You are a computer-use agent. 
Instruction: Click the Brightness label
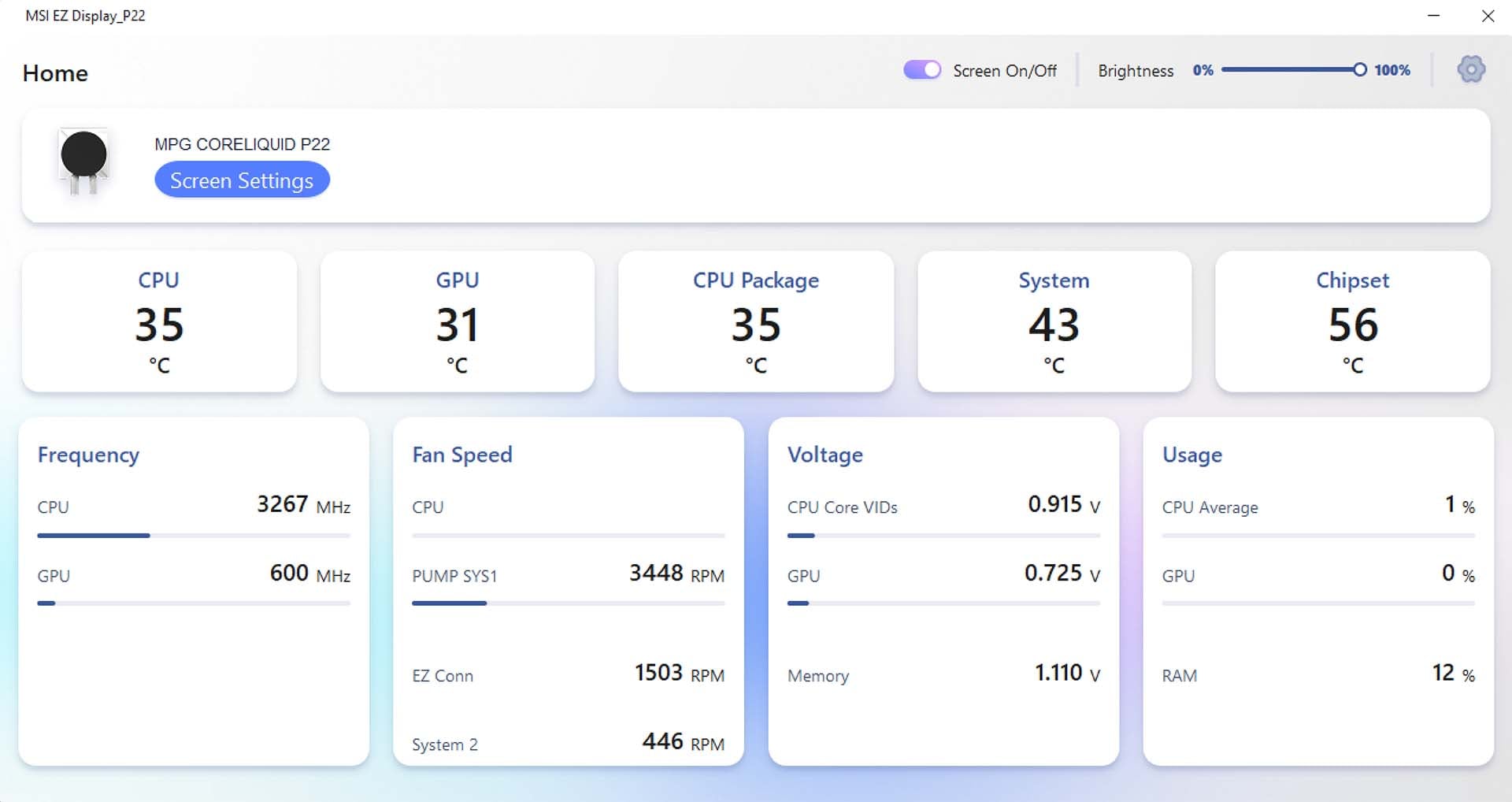tap(1136, 71)
